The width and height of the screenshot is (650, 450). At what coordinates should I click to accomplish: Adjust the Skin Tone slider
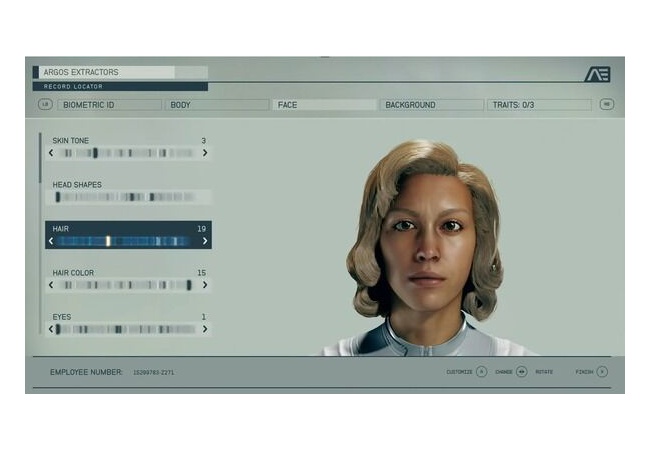click(128, 153)
